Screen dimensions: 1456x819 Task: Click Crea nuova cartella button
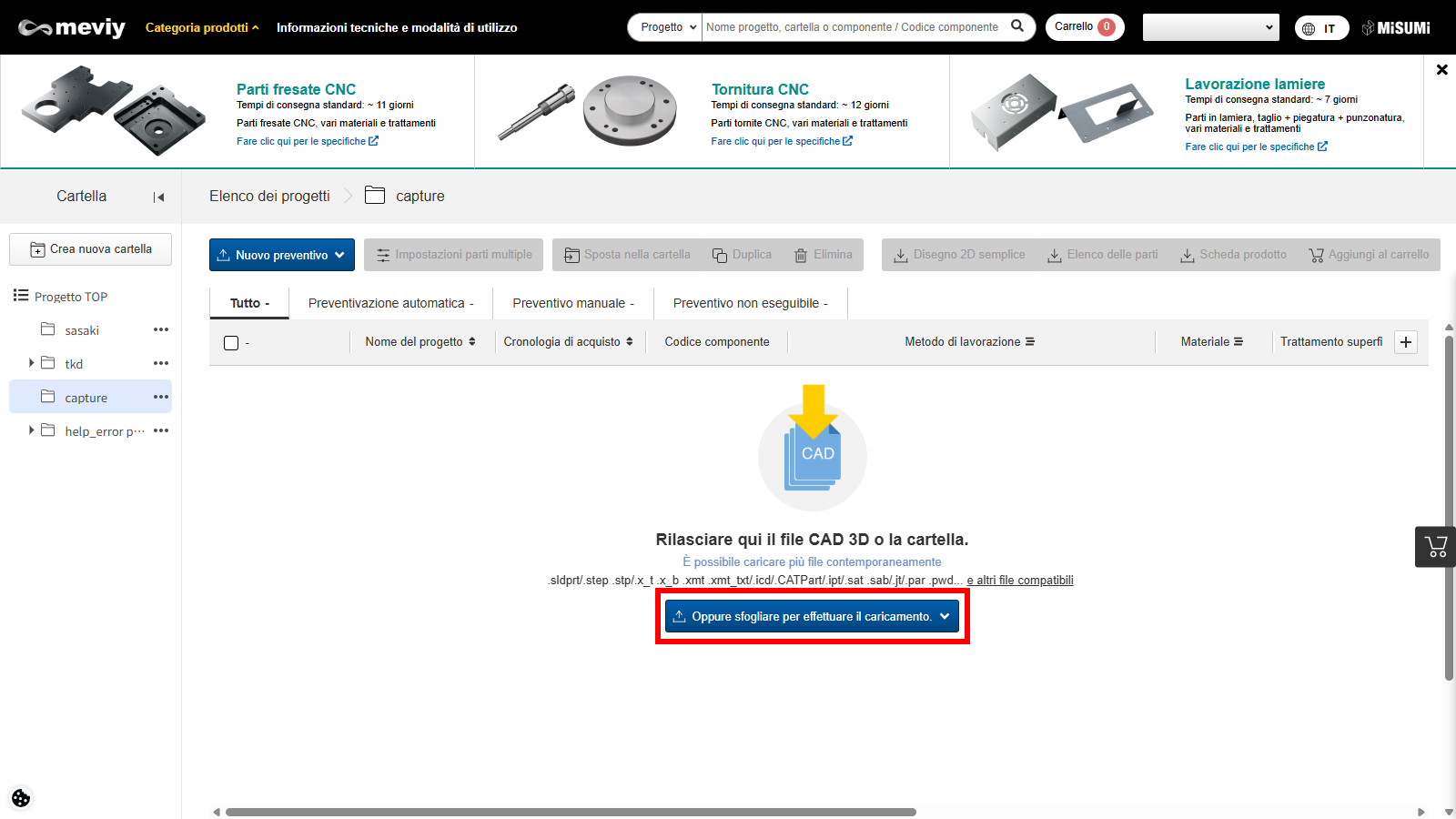[x=91, y=249]
